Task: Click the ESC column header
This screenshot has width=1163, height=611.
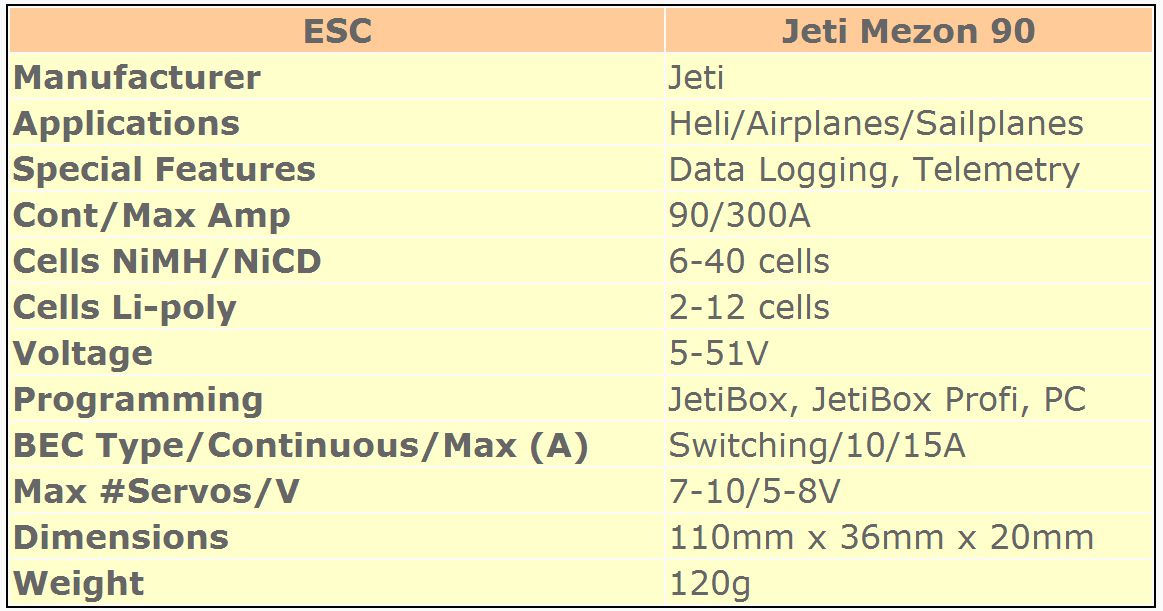Action: tap(337, 31)
